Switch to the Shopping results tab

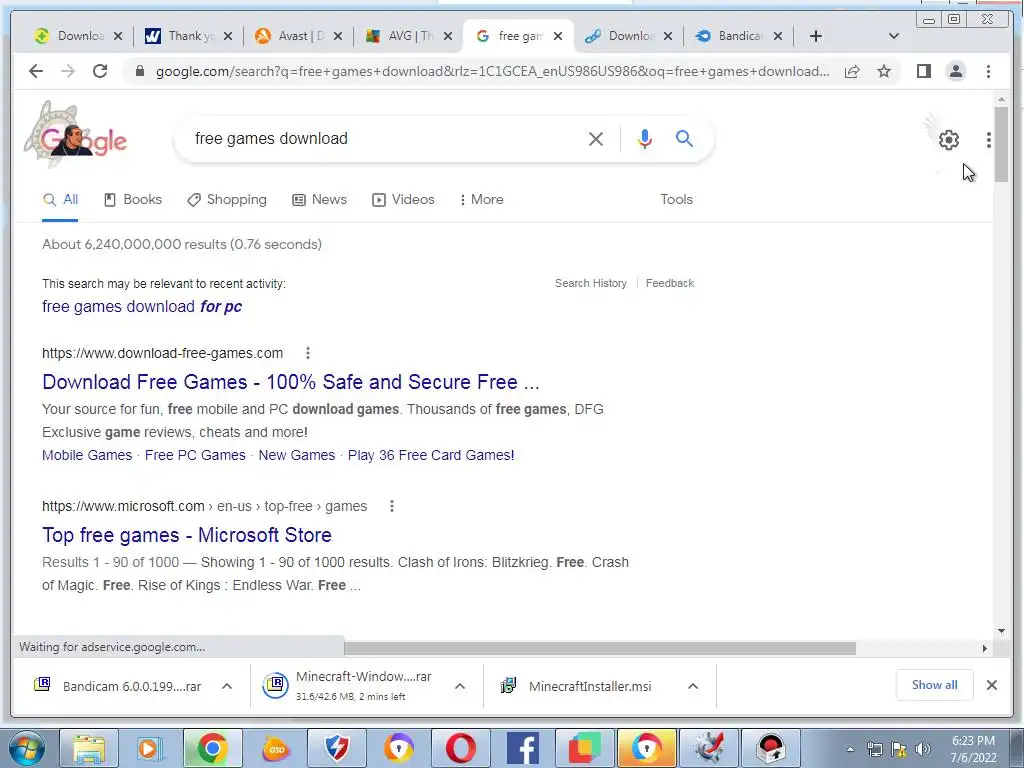(x=227, y=200)
